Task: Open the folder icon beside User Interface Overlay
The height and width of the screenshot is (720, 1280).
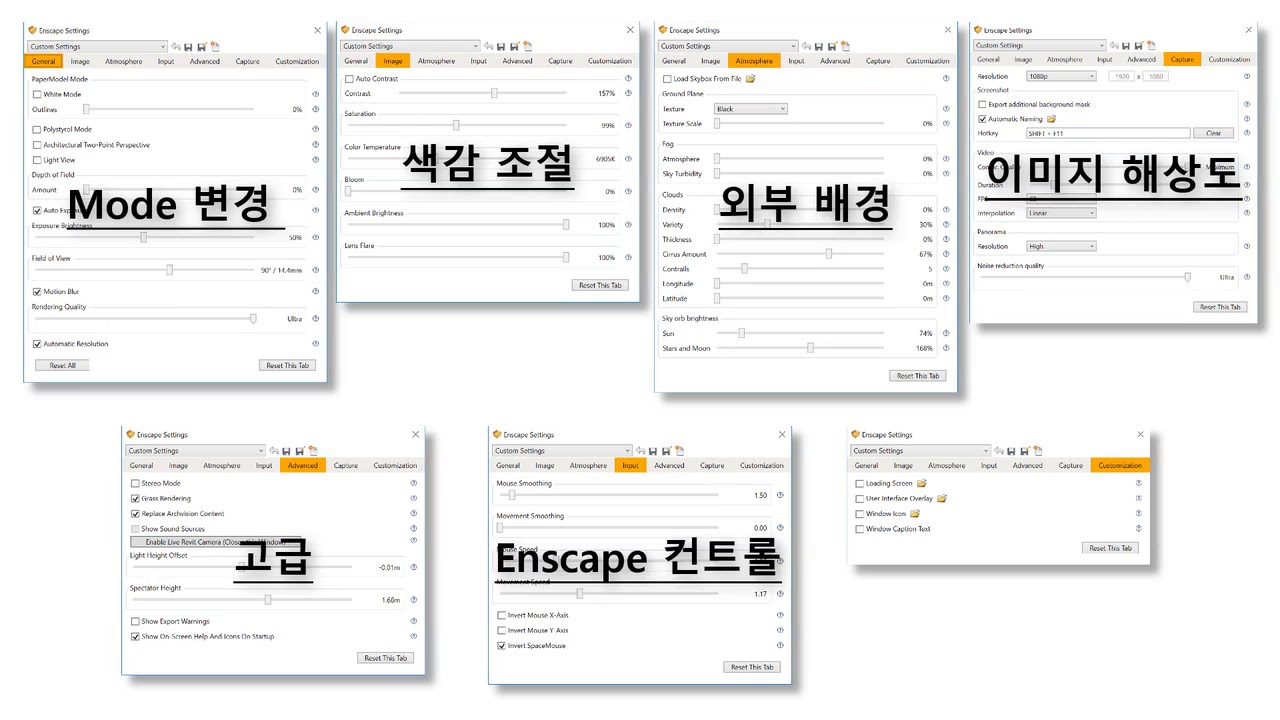Action: 942,498
